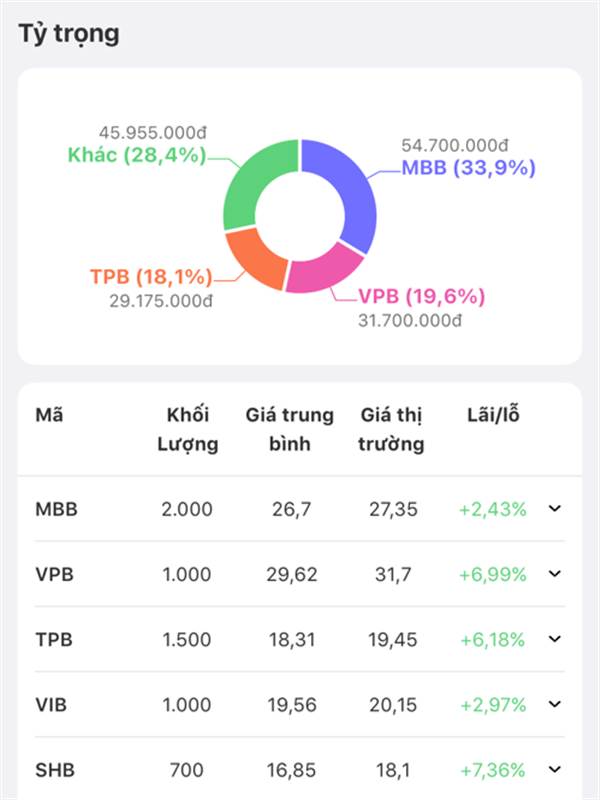
Task: Sort by the Lãi/lỗ column header
Action: (492, 414)
